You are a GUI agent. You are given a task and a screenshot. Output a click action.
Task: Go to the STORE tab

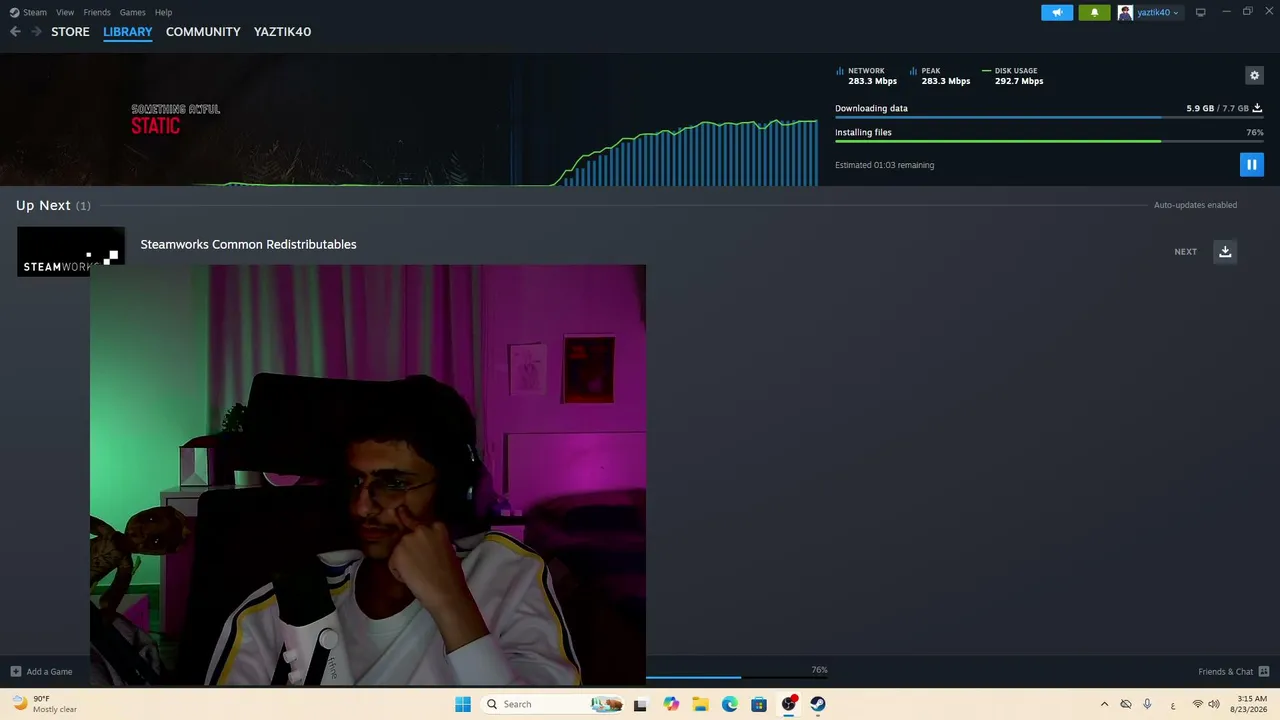pos(70,32)
